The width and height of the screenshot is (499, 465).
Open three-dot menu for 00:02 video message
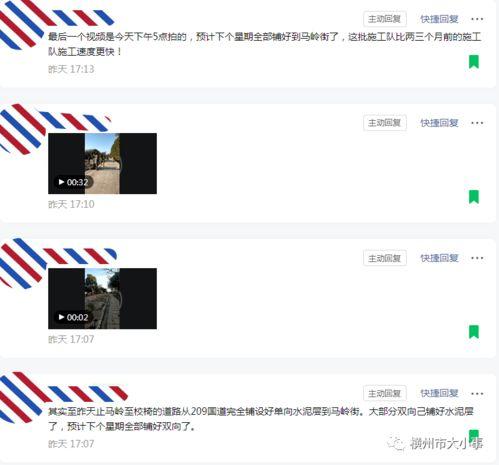(477, 258)
